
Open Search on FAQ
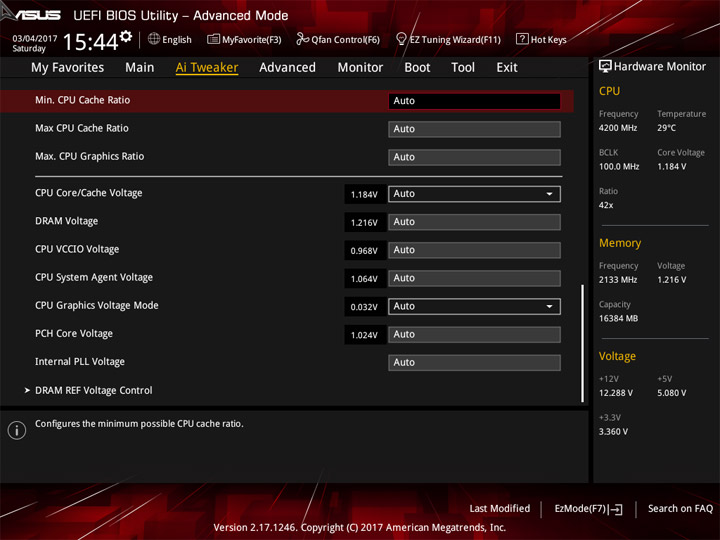click(x=680, y=508)
